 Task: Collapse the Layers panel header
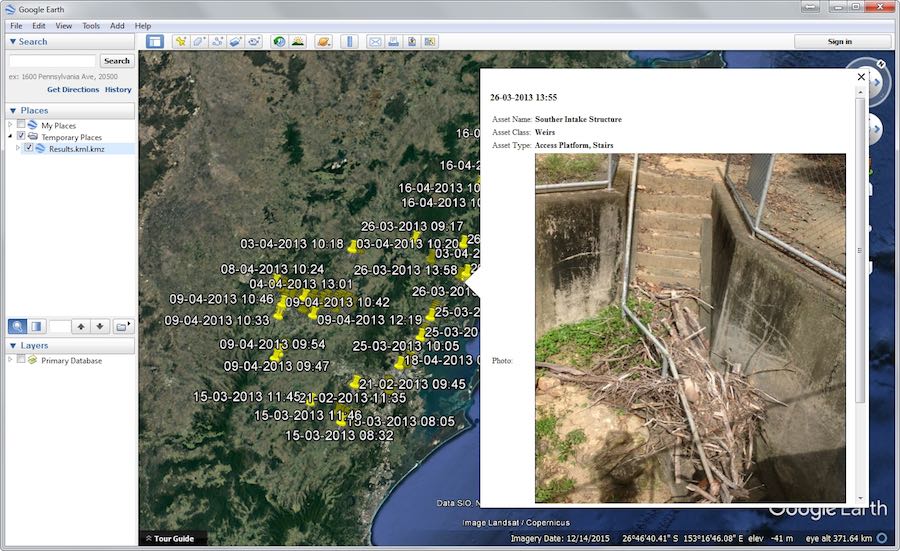tap(70, 346)
